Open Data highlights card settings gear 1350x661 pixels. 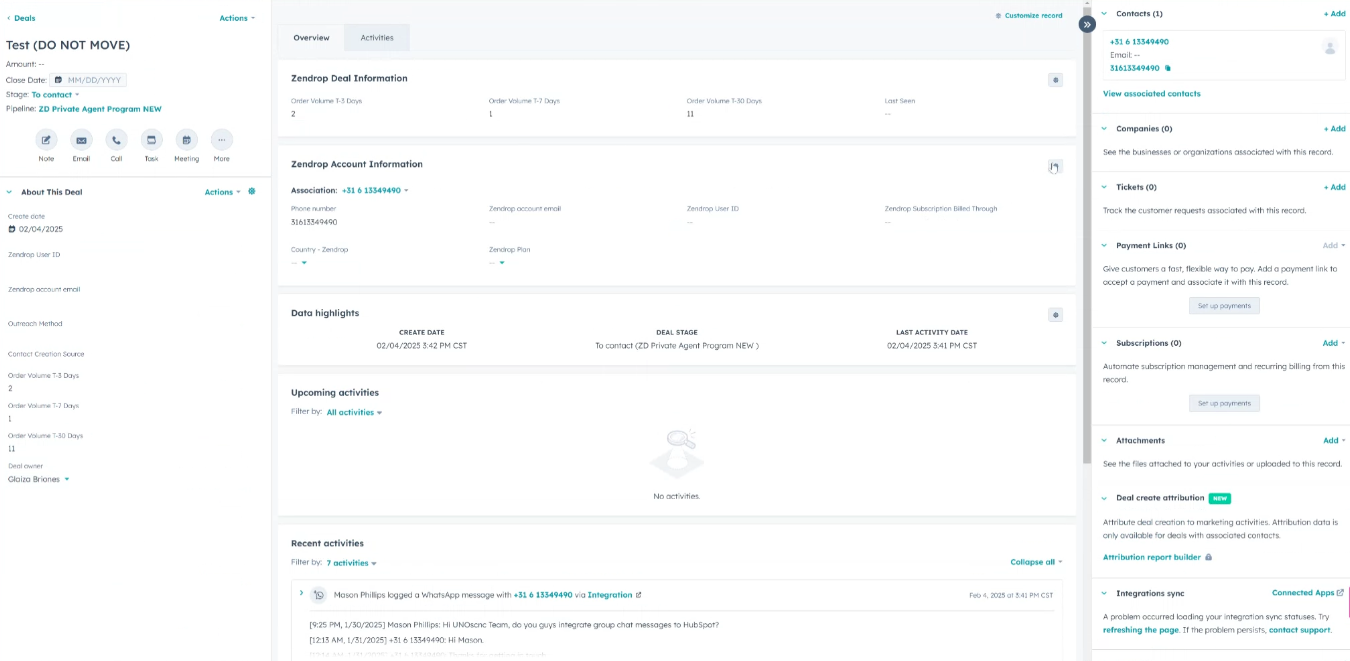pos(1055,314)
